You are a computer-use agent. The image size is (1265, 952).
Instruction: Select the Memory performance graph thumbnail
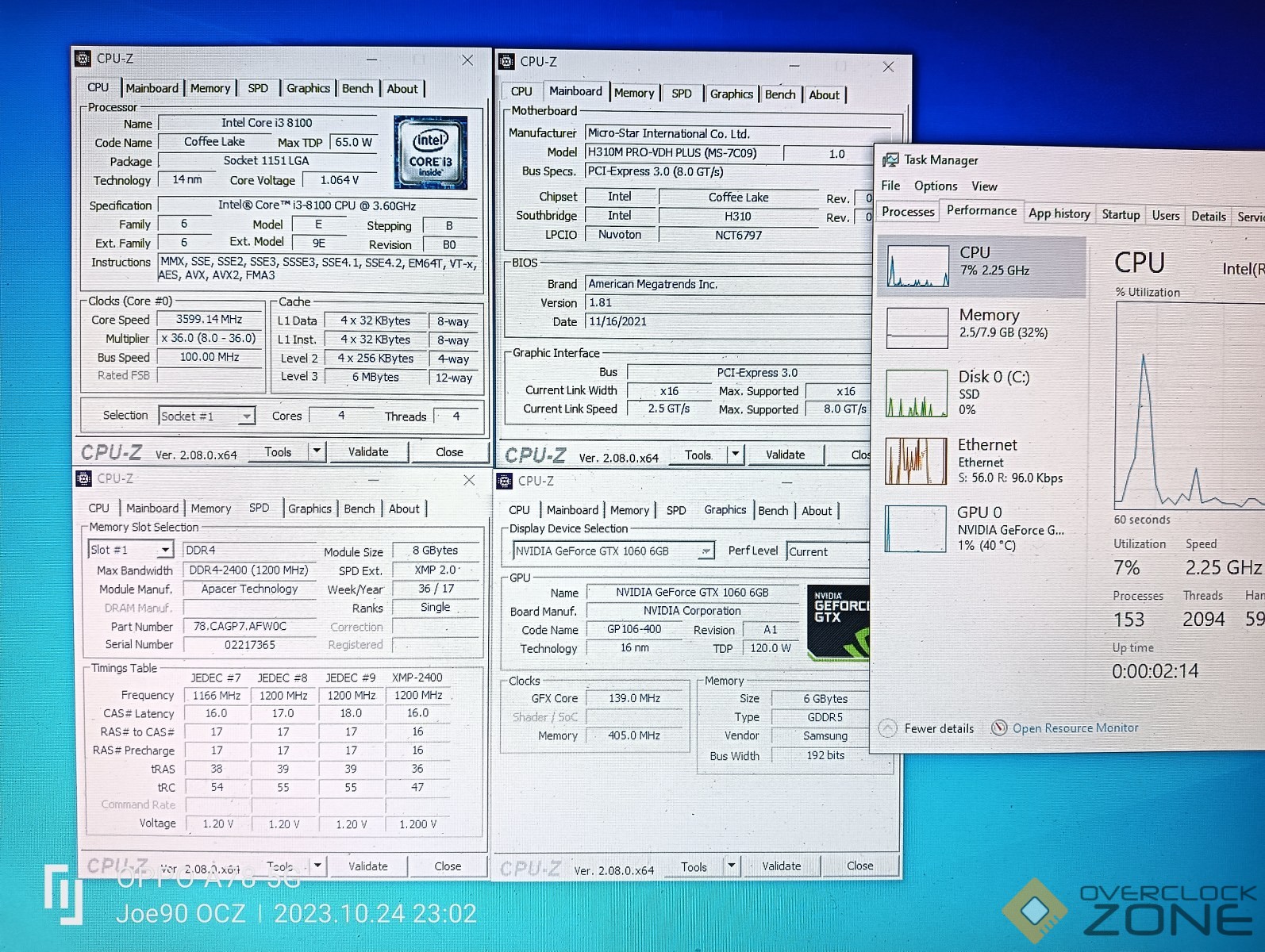coord(917,328)
